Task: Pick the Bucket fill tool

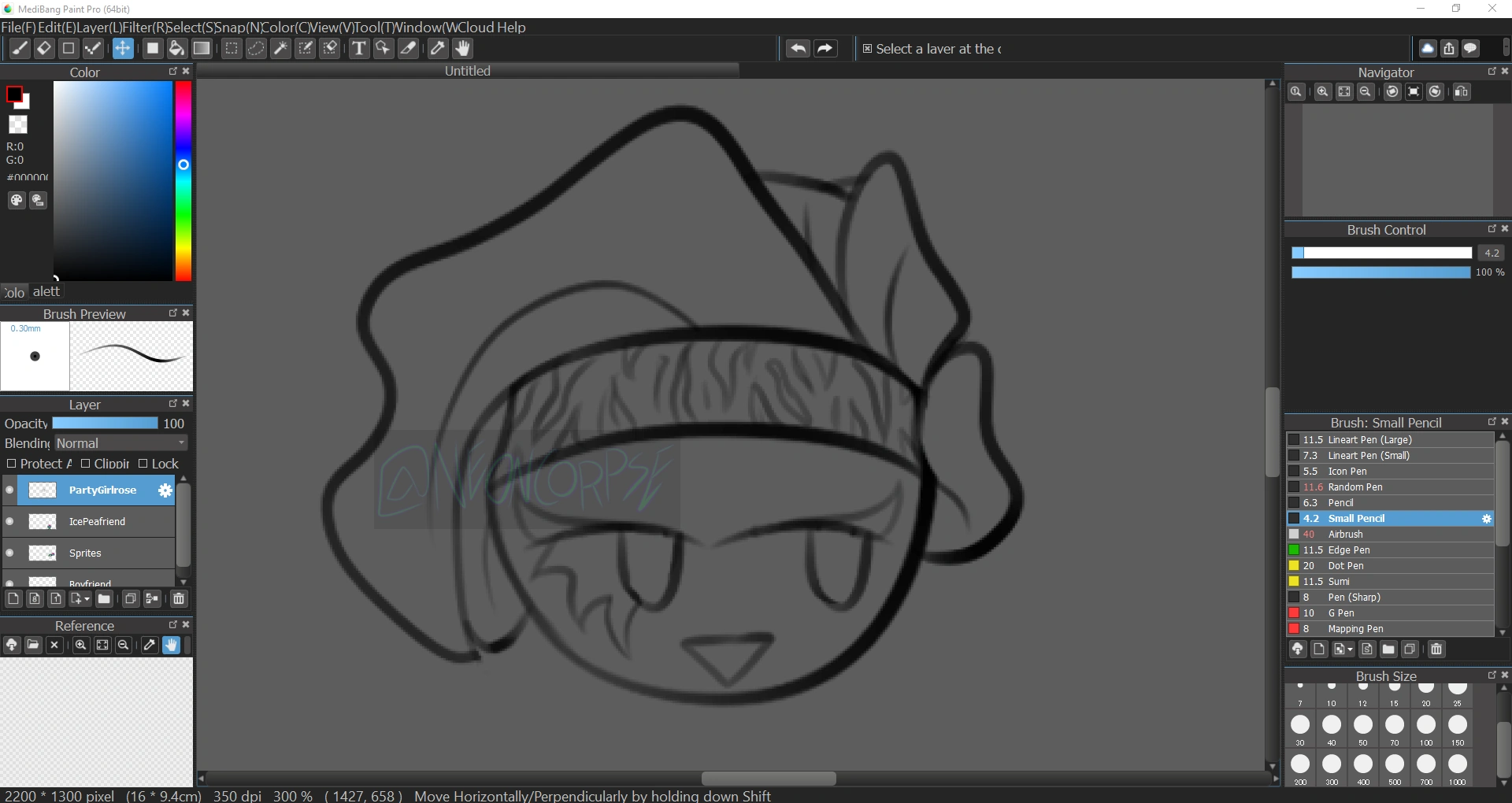Action: [x=176, y=48]
